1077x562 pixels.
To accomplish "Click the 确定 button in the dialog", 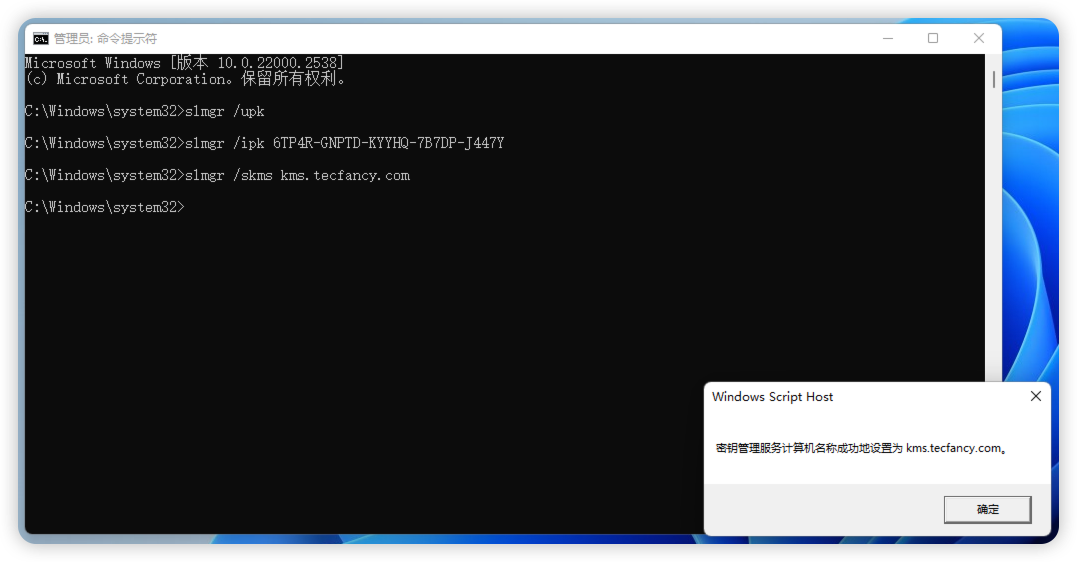I will 987,509.
